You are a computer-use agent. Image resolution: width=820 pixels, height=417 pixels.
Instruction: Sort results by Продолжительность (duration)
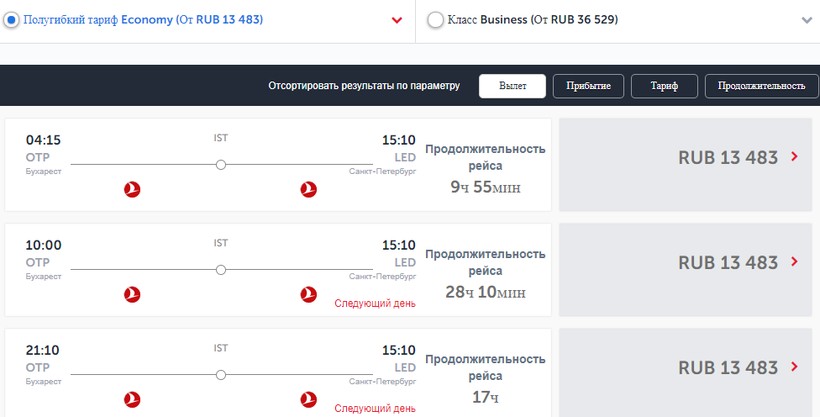(x=761, y=86)
